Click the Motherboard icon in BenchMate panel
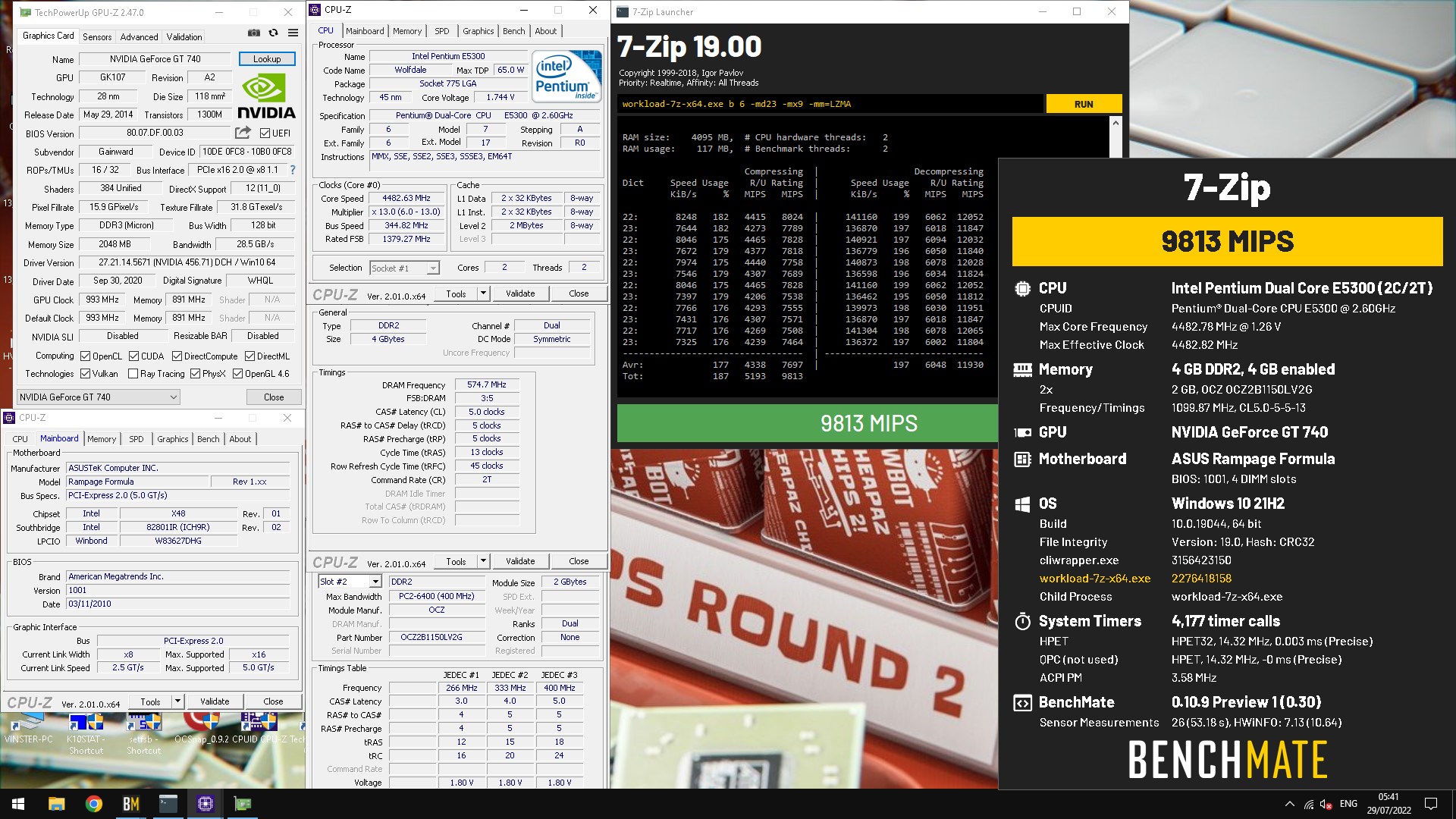 click(1022, 459)
